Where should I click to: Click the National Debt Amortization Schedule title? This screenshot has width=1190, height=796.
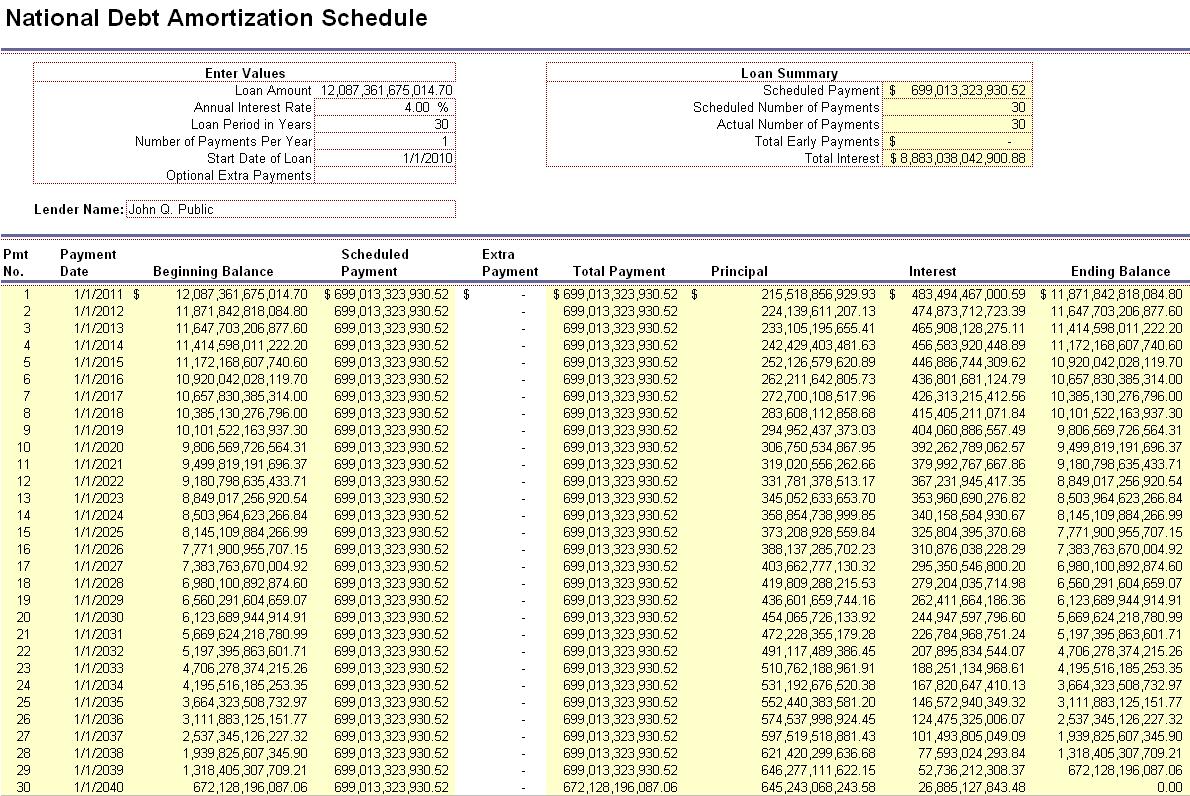click(x=217, y=18)
